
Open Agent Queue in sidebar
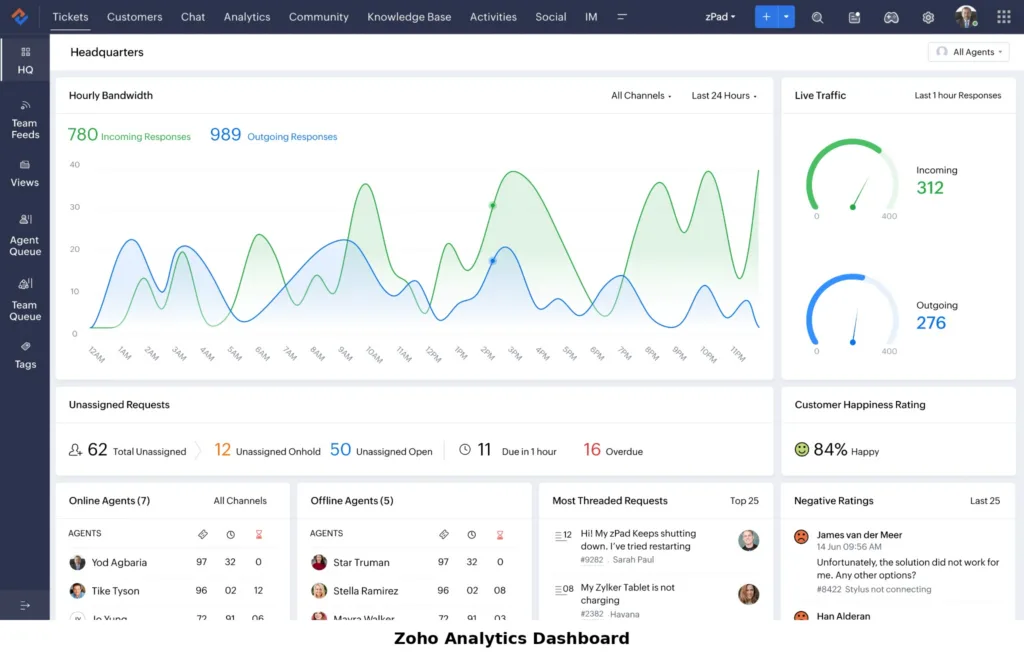pyautogui.click(x=25, y=236)
